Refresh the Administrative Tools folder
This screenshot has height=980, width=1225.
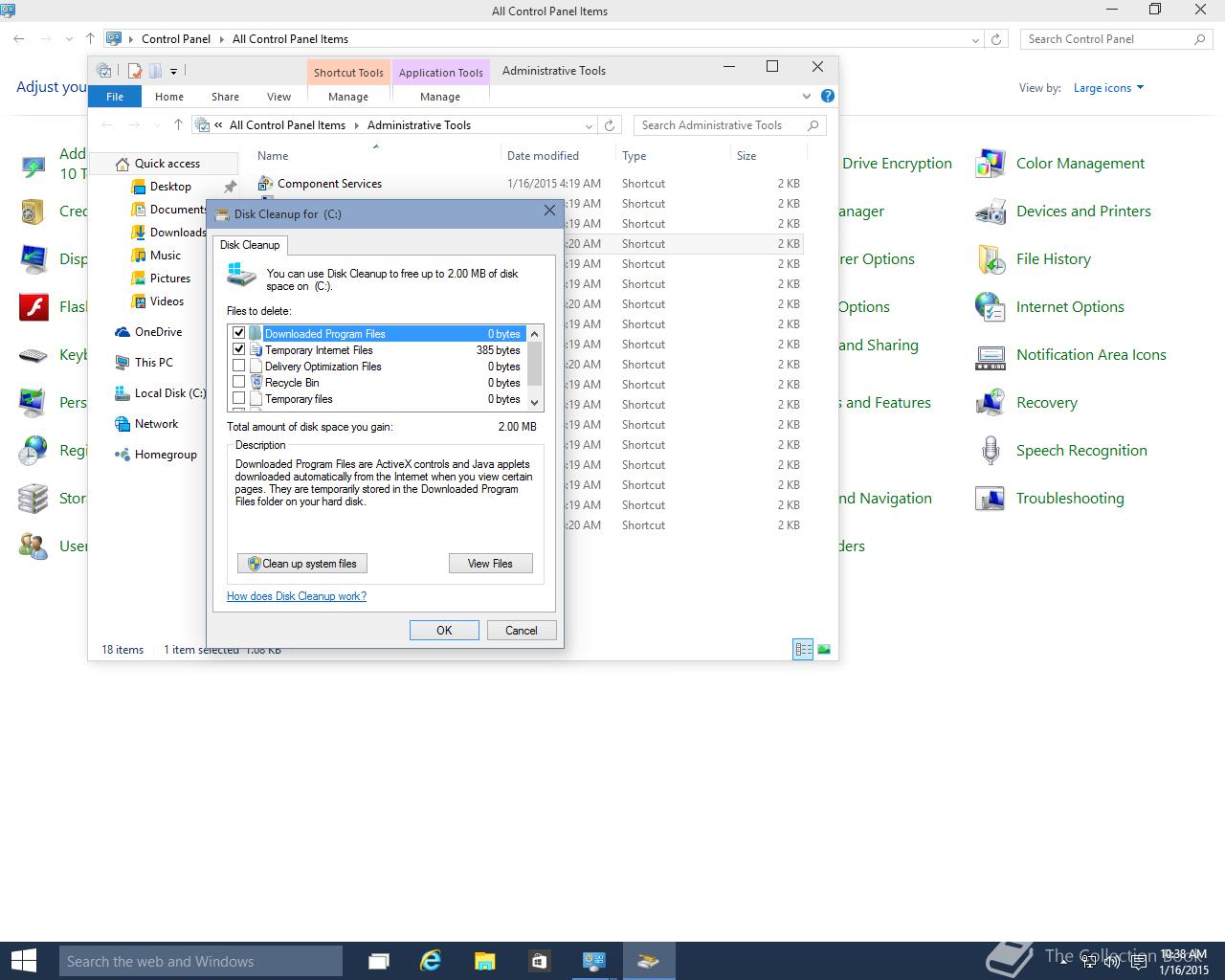coord(610,124)
